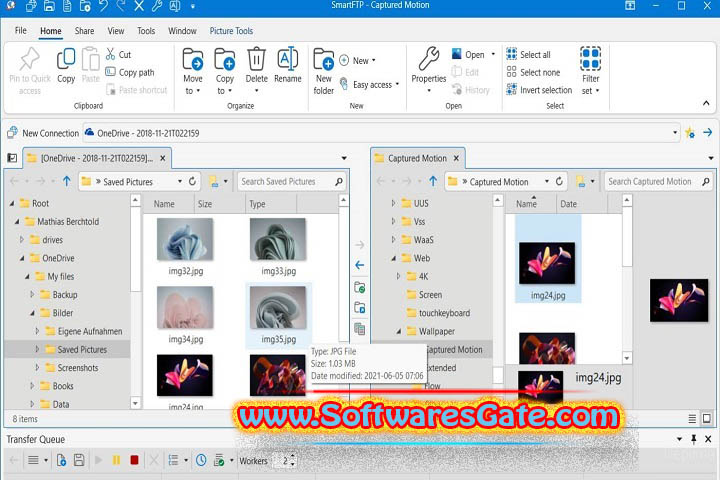Click the left transfer arrow between panes
This screenshot has width=720, height=480.
click(x=360, y=265)
